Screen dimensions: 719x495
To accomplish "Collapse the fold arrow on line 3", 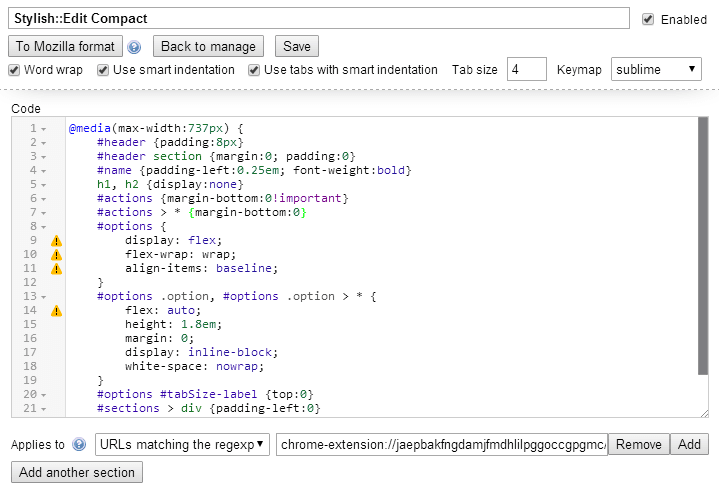I will point(44,157).
